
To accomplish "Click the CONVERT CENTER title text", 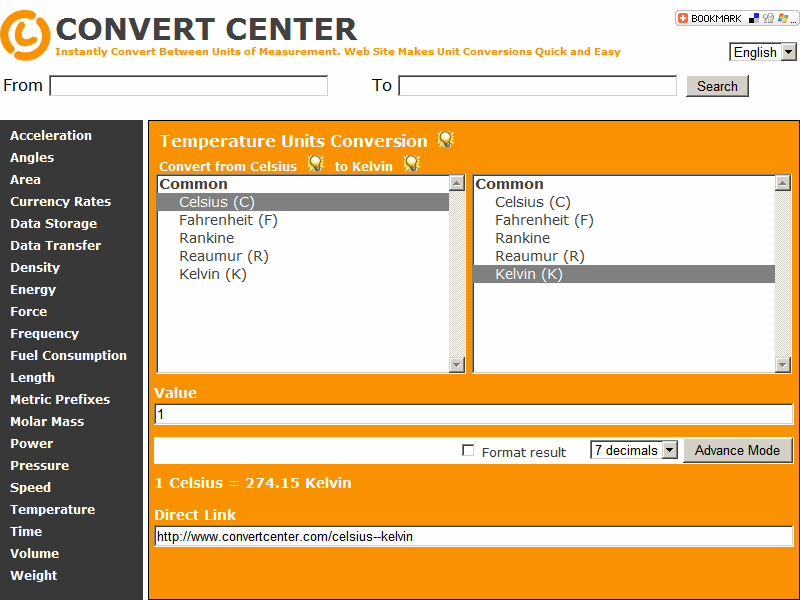I will [206, 29].
